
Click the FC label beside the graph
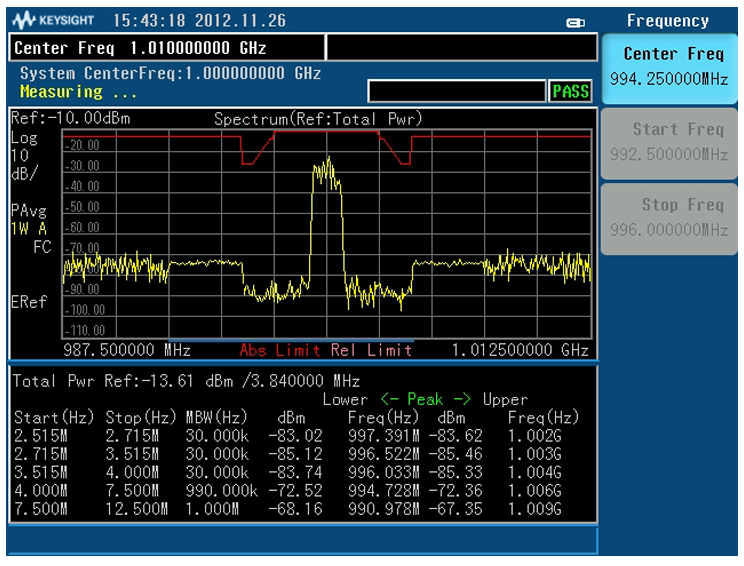coord(42,247)
